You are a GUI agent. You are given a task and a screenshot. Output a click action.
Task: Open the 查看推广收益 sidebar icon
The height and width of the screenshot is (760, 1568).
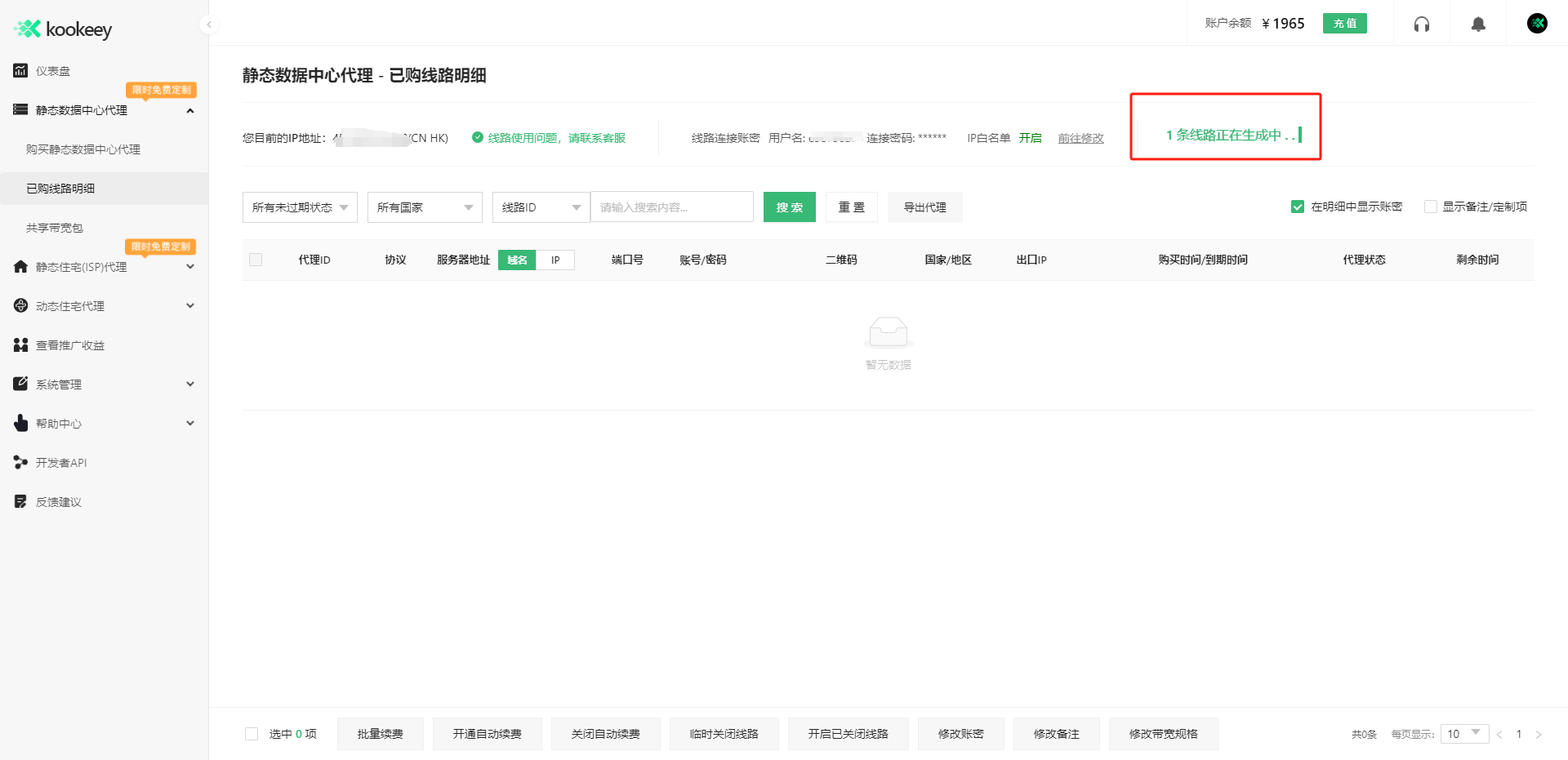pos(20,344)
